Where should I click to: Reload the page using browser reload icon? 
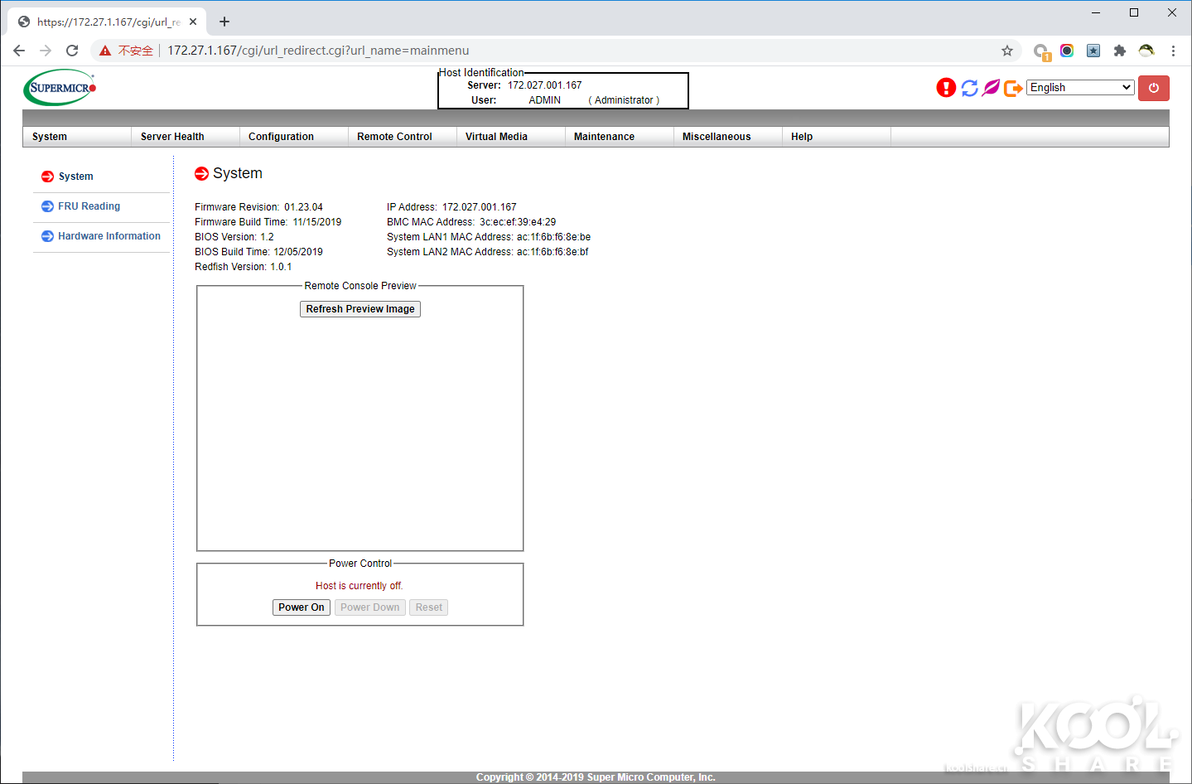[72, 50]
